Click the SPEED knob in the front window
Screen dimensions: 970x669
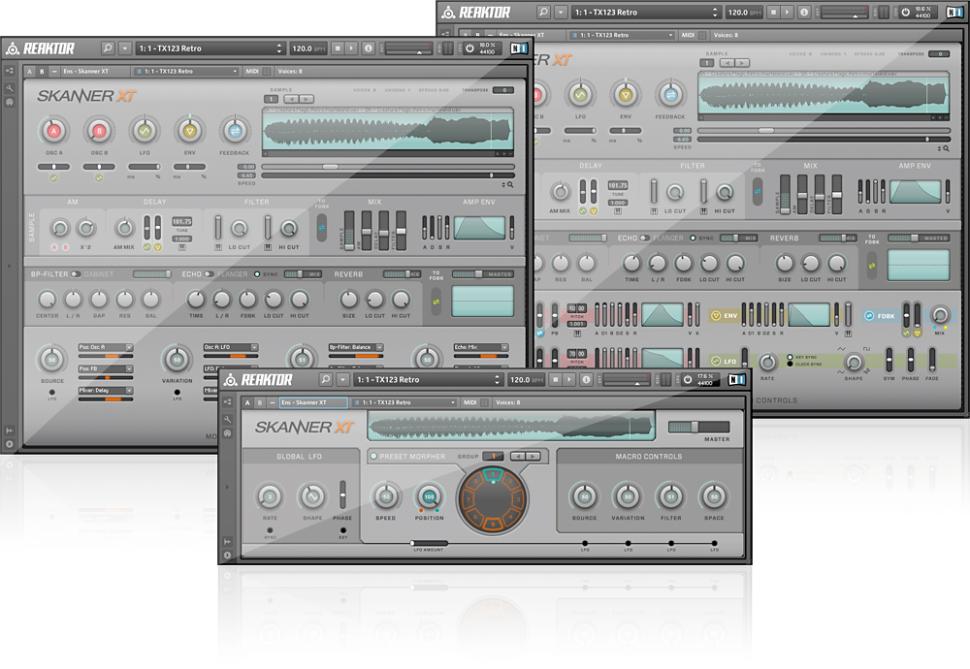[x=385, y=496]
